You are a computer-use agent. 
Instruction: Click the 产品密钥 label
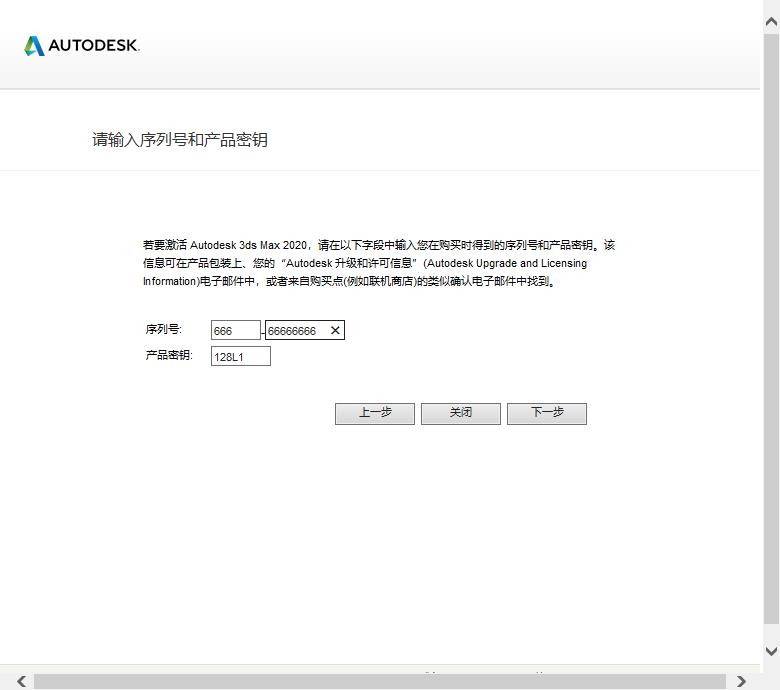coord(169,355)
